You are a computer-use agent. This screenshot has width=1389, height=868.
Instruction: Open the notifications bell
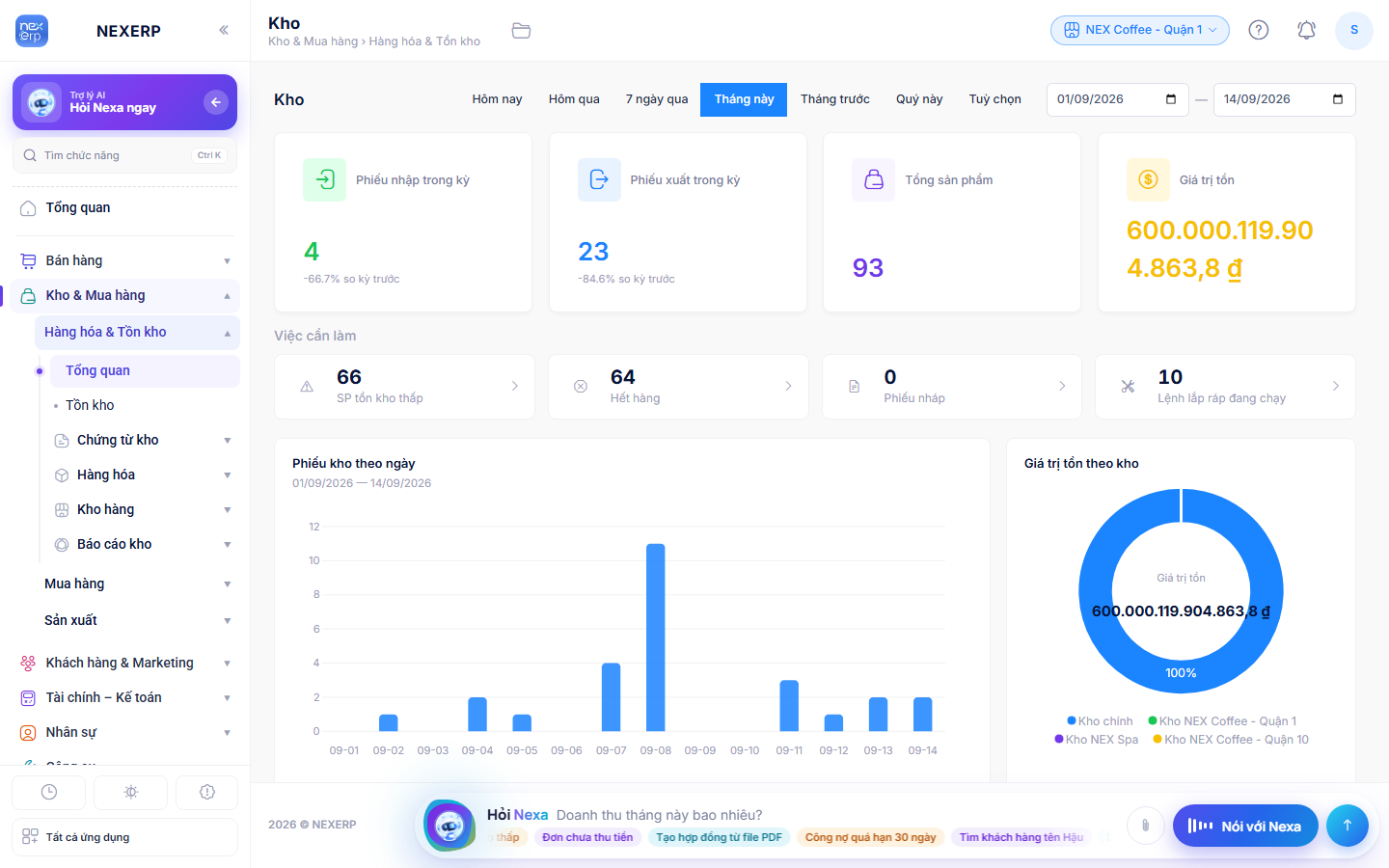point(1306,30)
